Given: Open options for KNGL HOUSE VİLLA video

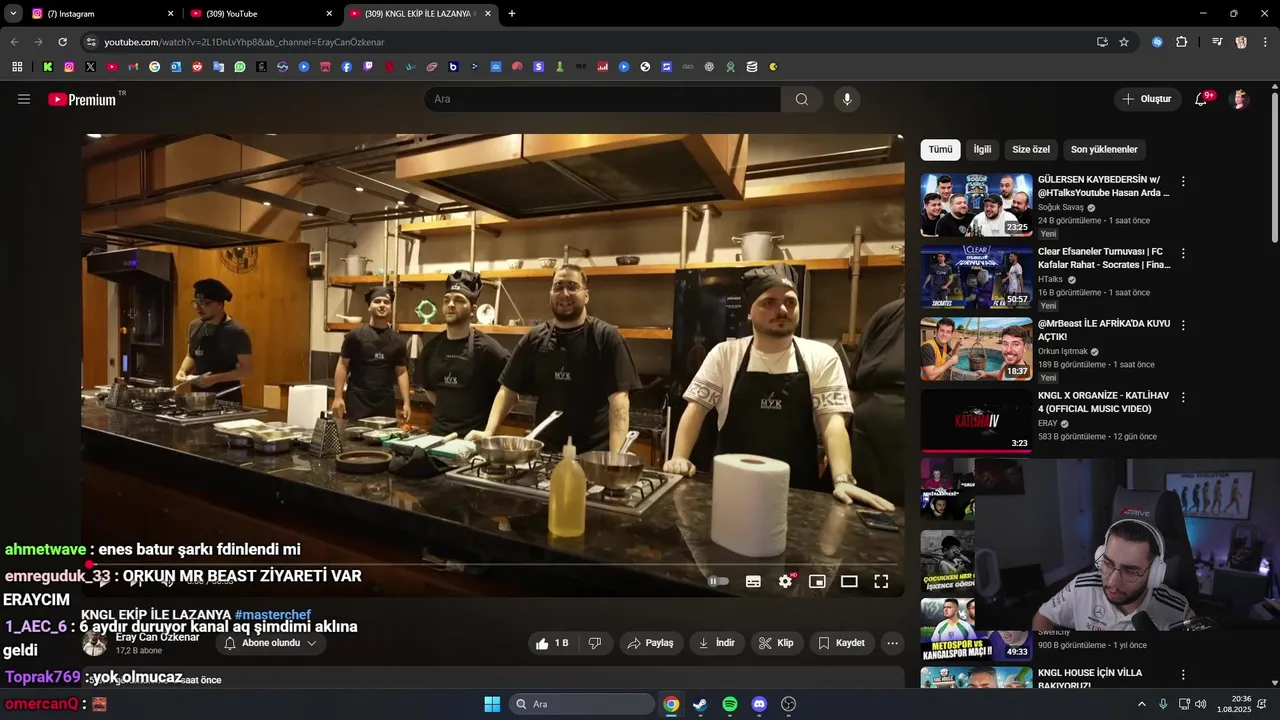Looking at the screenshot, I should pyautogui.click(x=1183, y=675).
